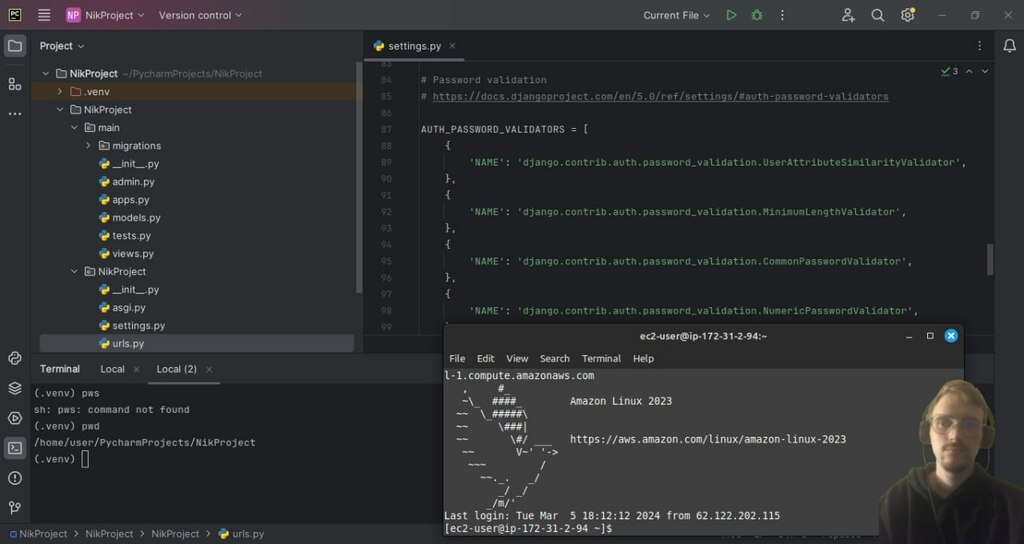Screen dimensions: 1024x544
Task: Toggle the Terminal tool window icon
Action: [15, 448]
